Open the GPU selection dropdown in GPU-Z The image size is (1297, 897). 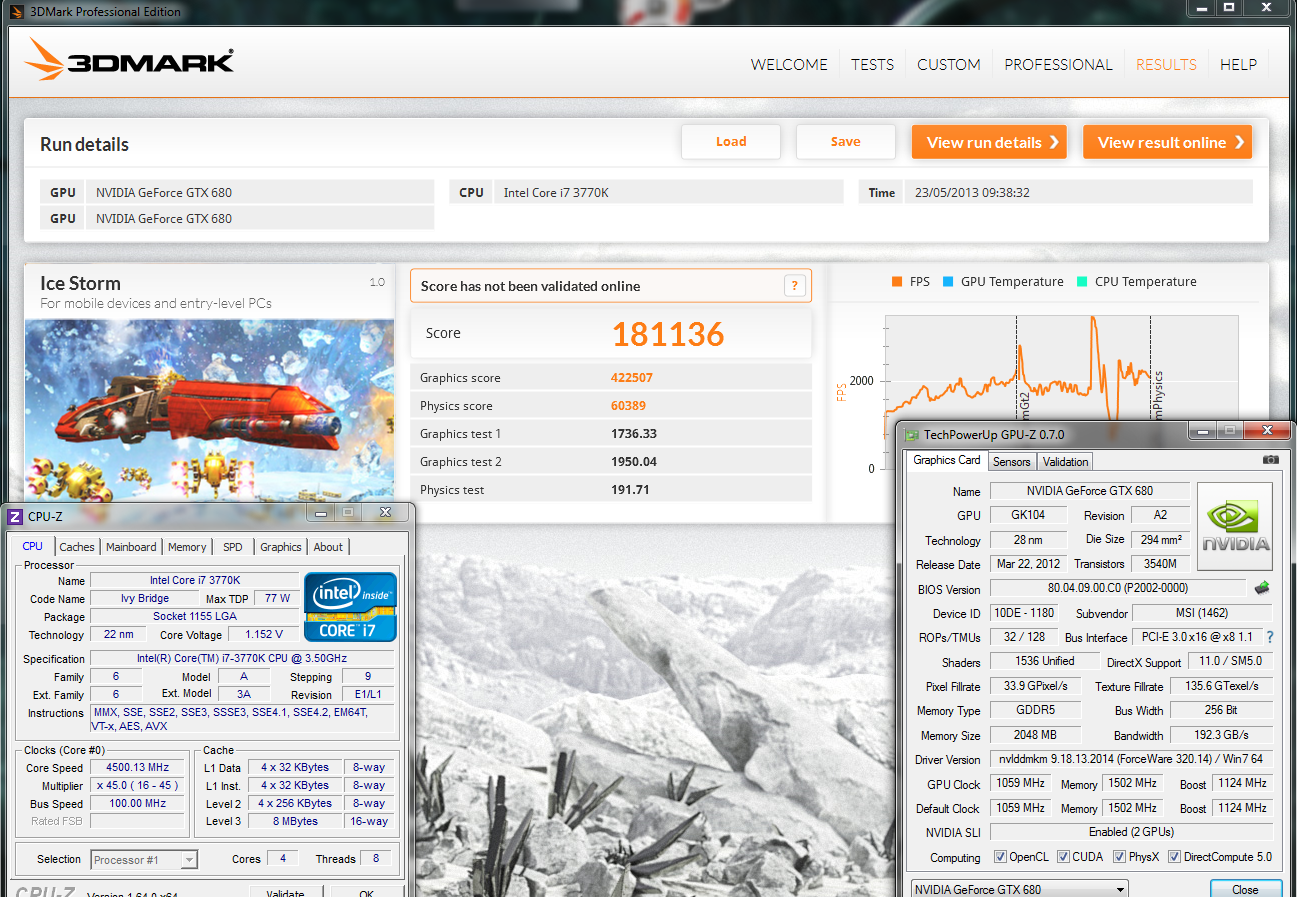(x=1020, y=889)
